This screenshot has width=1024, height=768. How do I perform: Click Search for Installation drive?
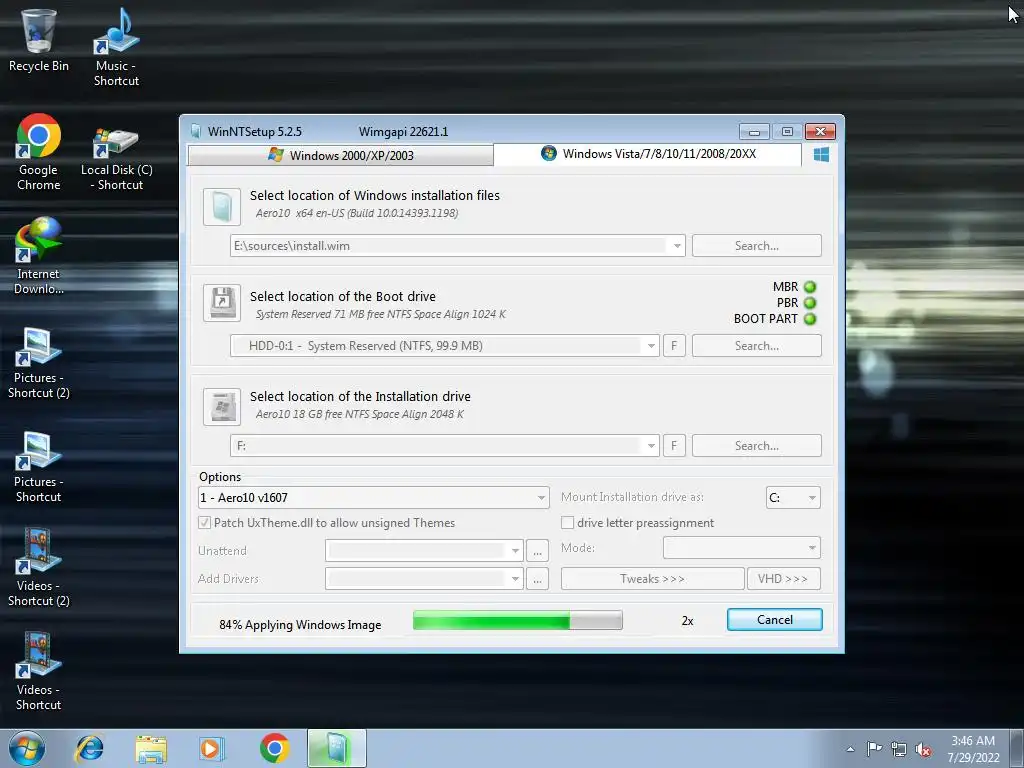(x=756, y=446)
